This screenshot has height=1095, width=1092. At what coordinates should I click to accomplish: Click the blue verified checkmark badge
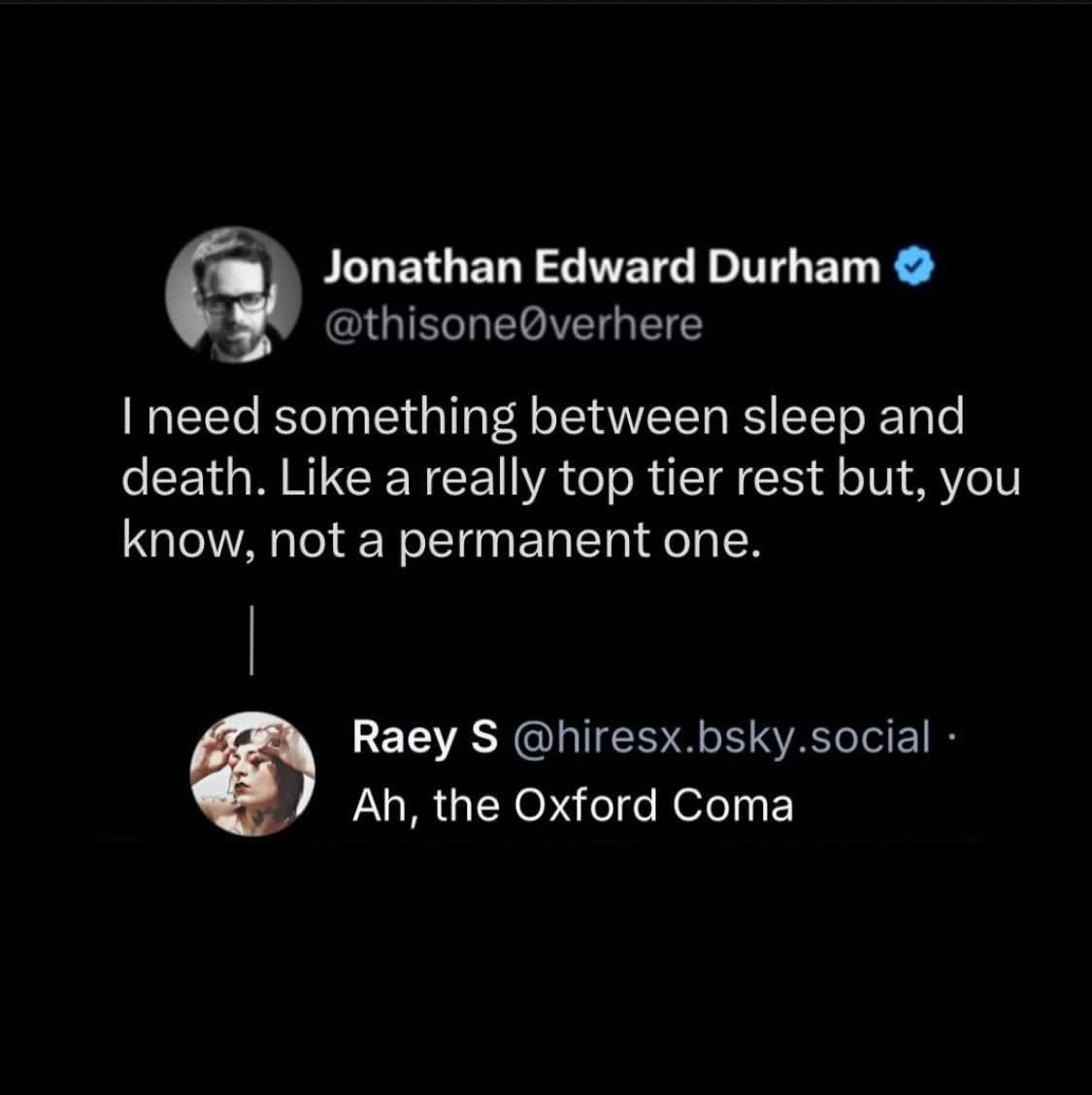[x=915, y=266]
